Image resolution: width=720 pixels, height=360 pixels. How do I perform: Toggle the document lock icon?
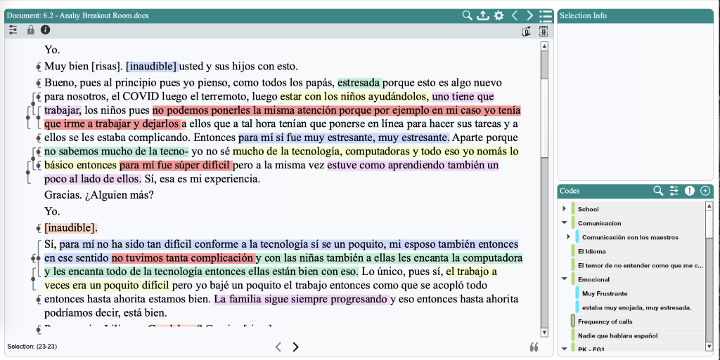pyautogui.click(x=31, y=30)
